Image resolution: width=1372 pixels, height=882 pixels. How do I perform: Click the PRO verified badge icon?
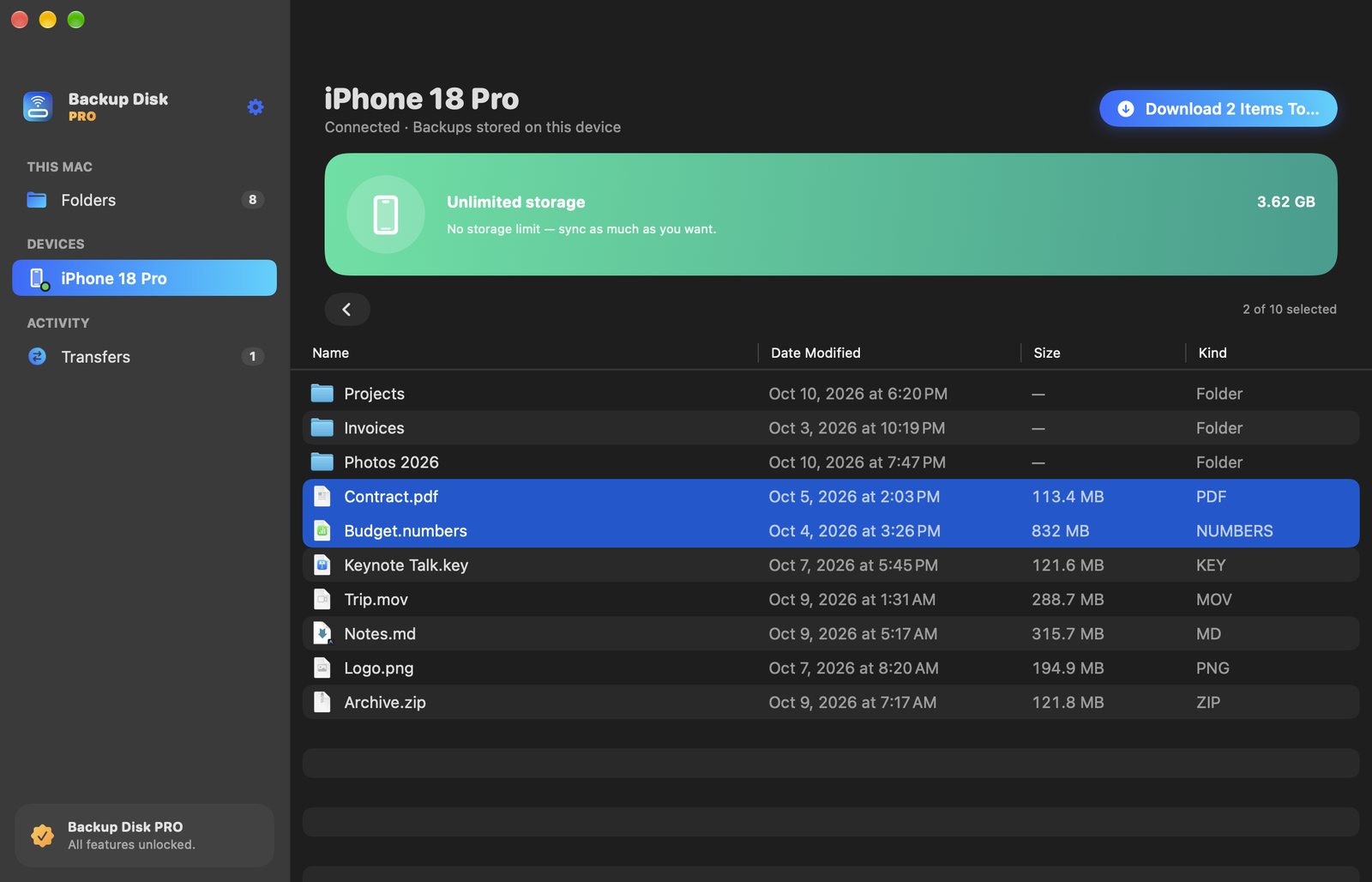[42, 835]
